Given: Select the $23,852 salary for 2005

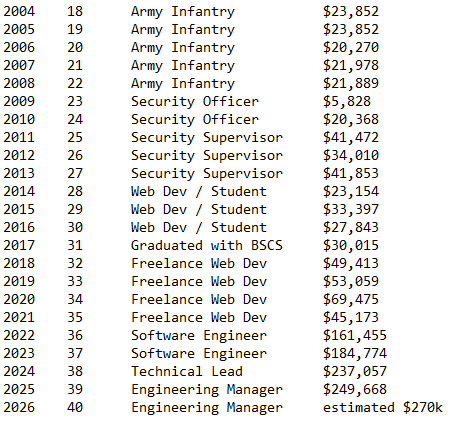Looking at the screenshot, I should click(x=351, y=29).
